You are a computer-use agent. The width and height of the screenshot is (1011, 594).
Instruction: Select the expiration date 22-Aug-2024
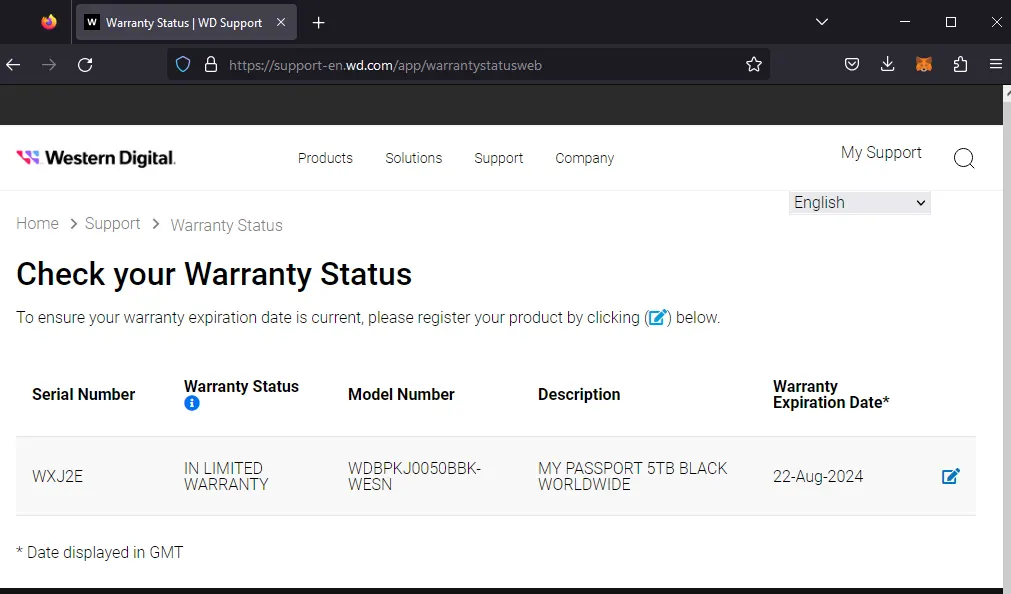(818, 476)
